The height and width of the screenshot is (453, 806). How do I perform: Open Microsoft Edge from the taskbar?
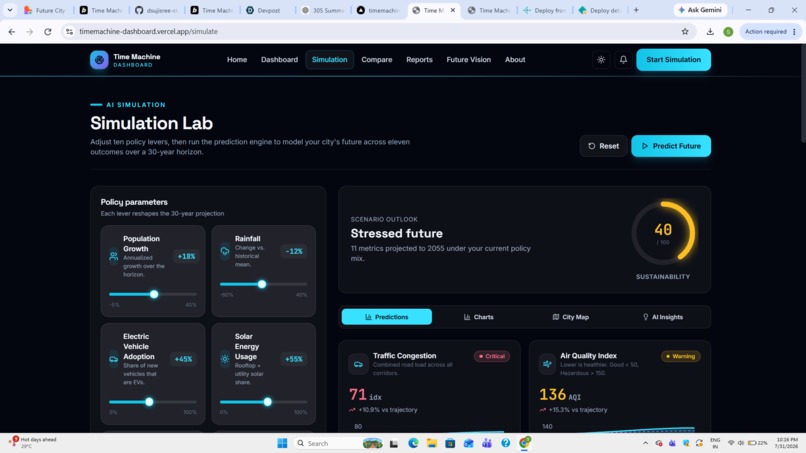pyautogui.click(x=413, y=443)
